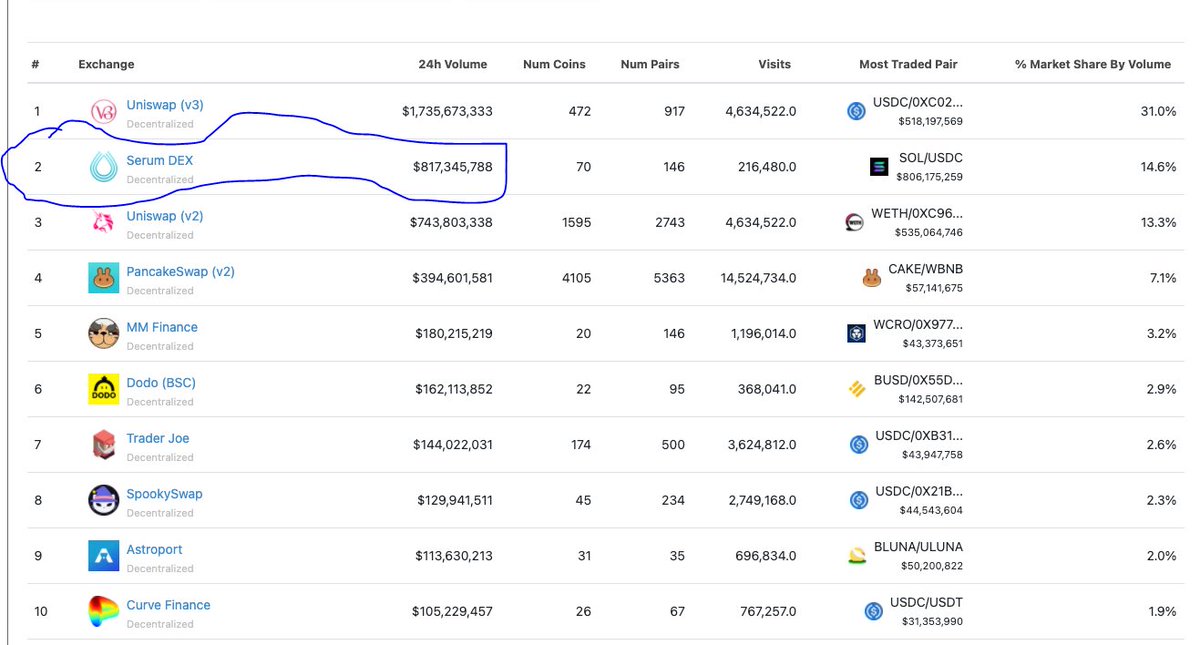Open the Uniswap (v2) exchange link
1200x645 pixels.
[165, 216]
